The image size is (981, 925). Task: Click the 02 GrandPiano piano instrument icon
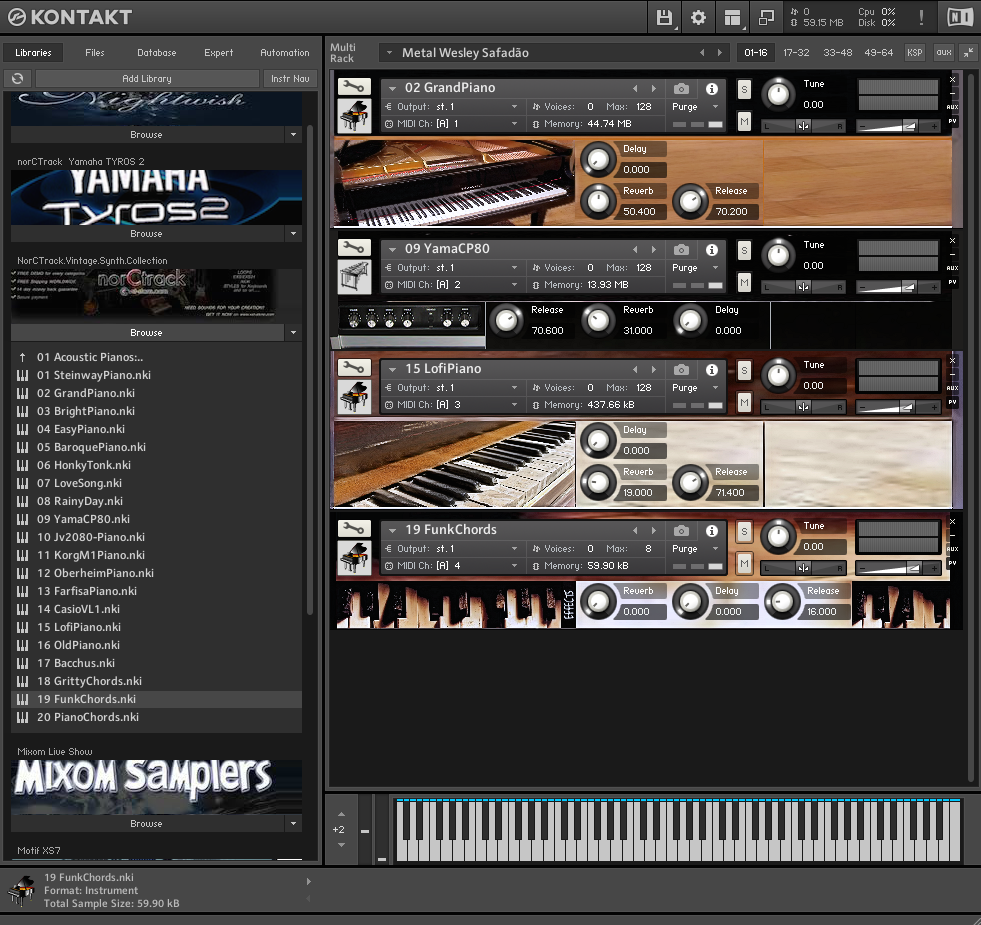coord(354,116)
